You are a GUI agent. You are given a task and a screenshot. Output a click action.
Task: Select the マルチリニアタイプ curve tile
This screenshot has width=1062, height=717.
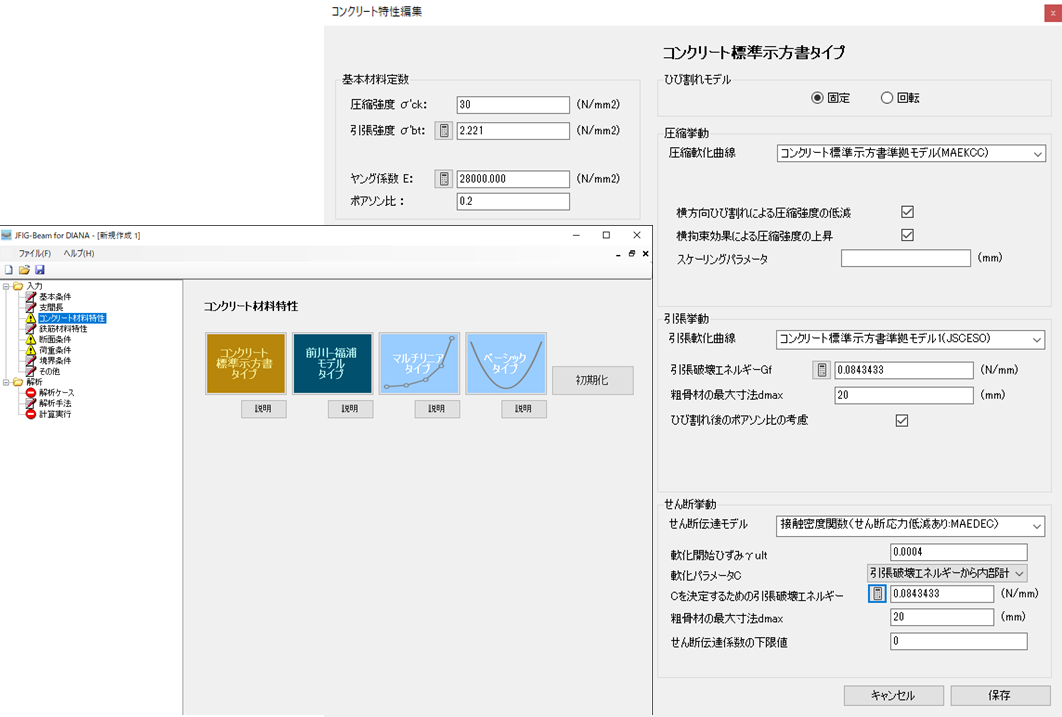[419, 364]
